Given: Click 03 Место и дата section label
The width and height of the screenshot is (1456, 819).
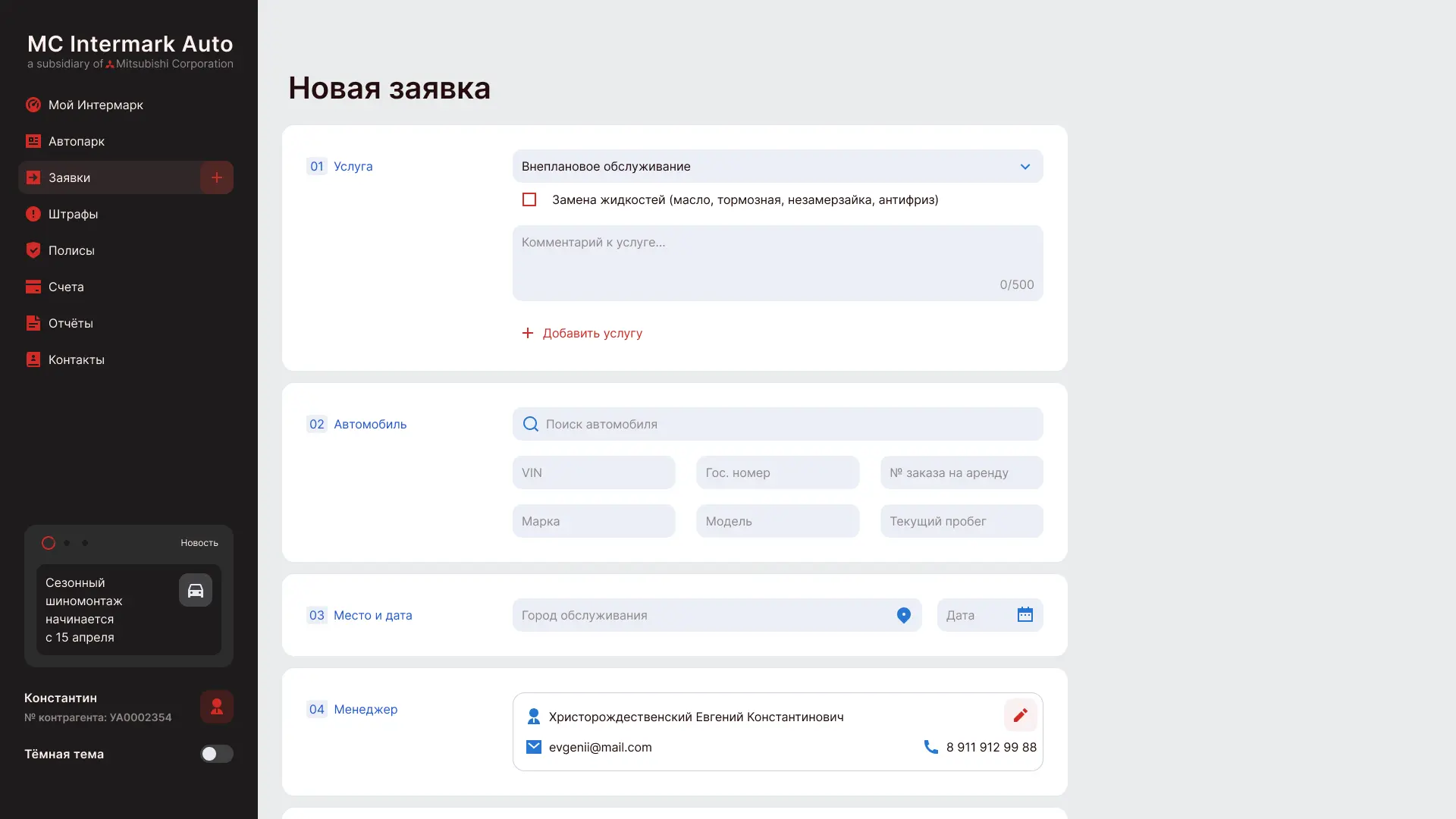Looking at the screenshot, I should [x=359, y=615].
